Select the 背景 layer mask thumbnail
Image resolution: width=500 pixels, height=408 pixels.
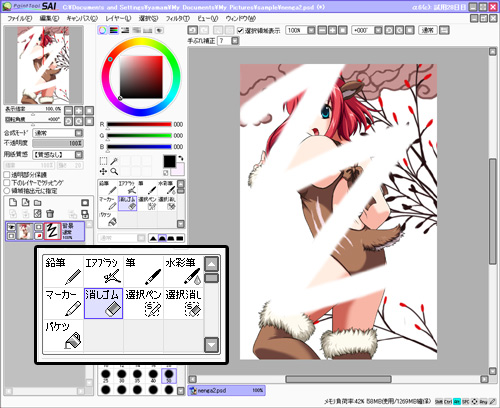52,231
